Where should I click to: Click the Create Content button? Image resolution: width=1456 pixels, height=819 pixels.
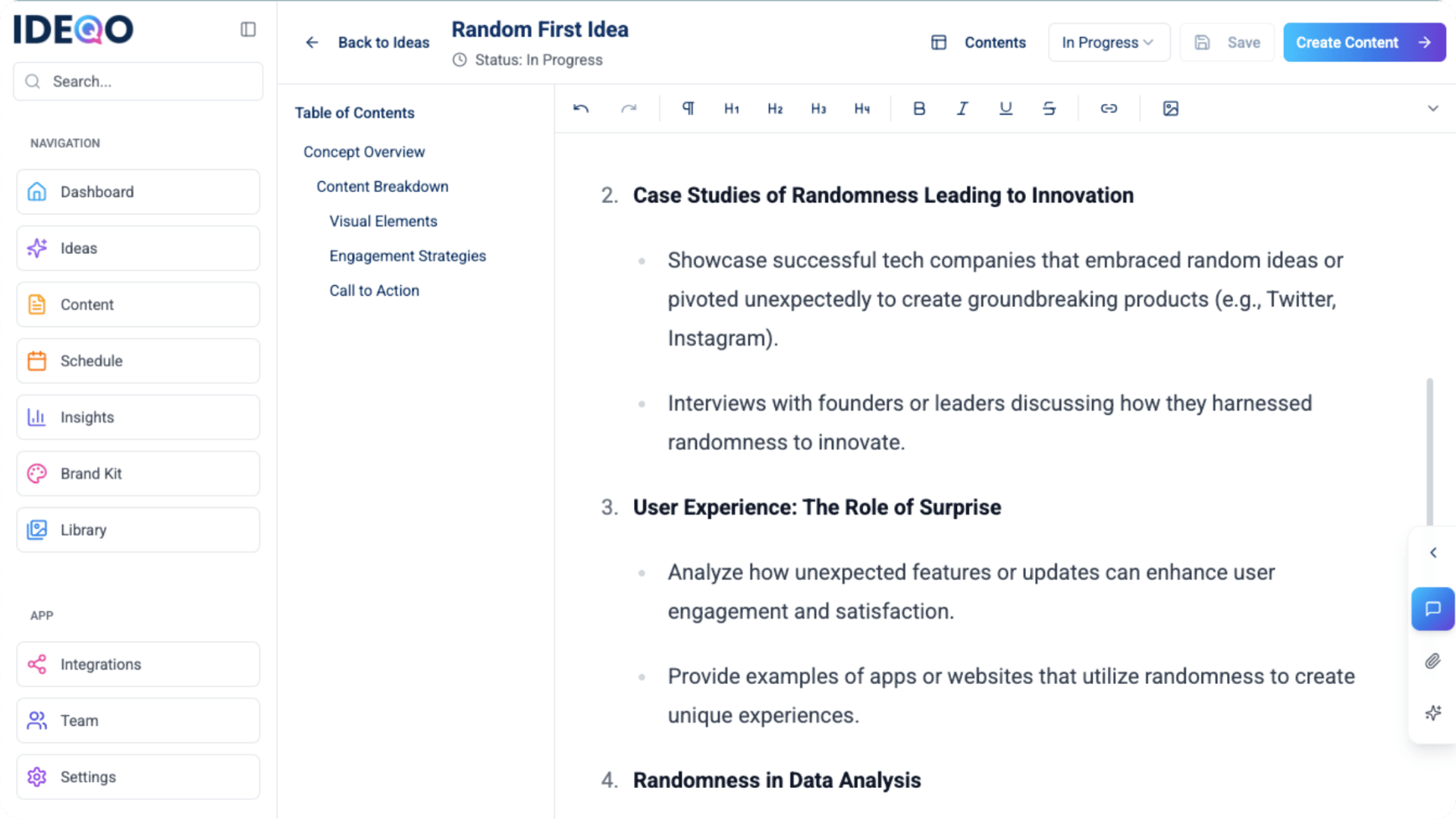tap(1363, 42)
